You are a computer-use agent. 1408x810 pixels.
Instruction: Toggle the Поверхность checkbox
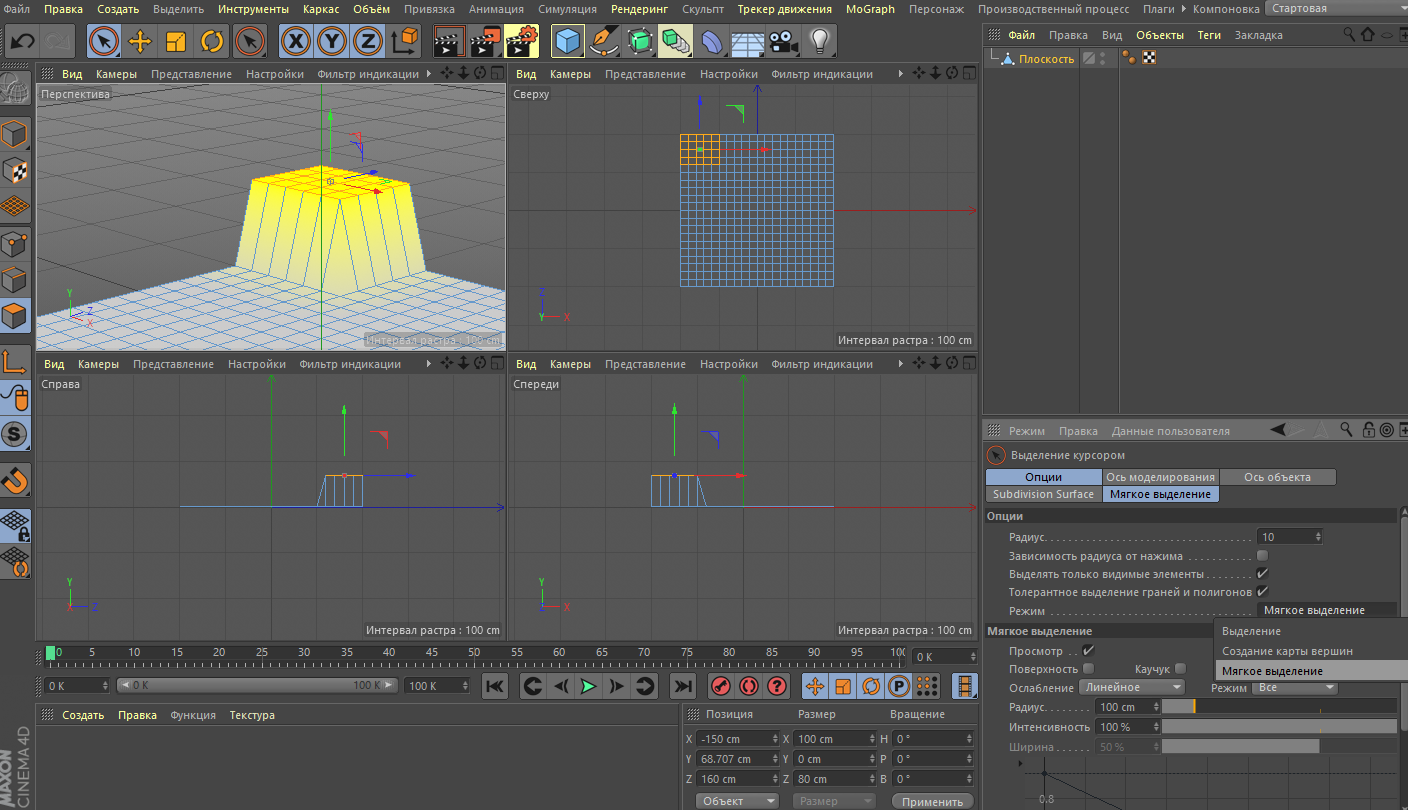coord(1089,669)
